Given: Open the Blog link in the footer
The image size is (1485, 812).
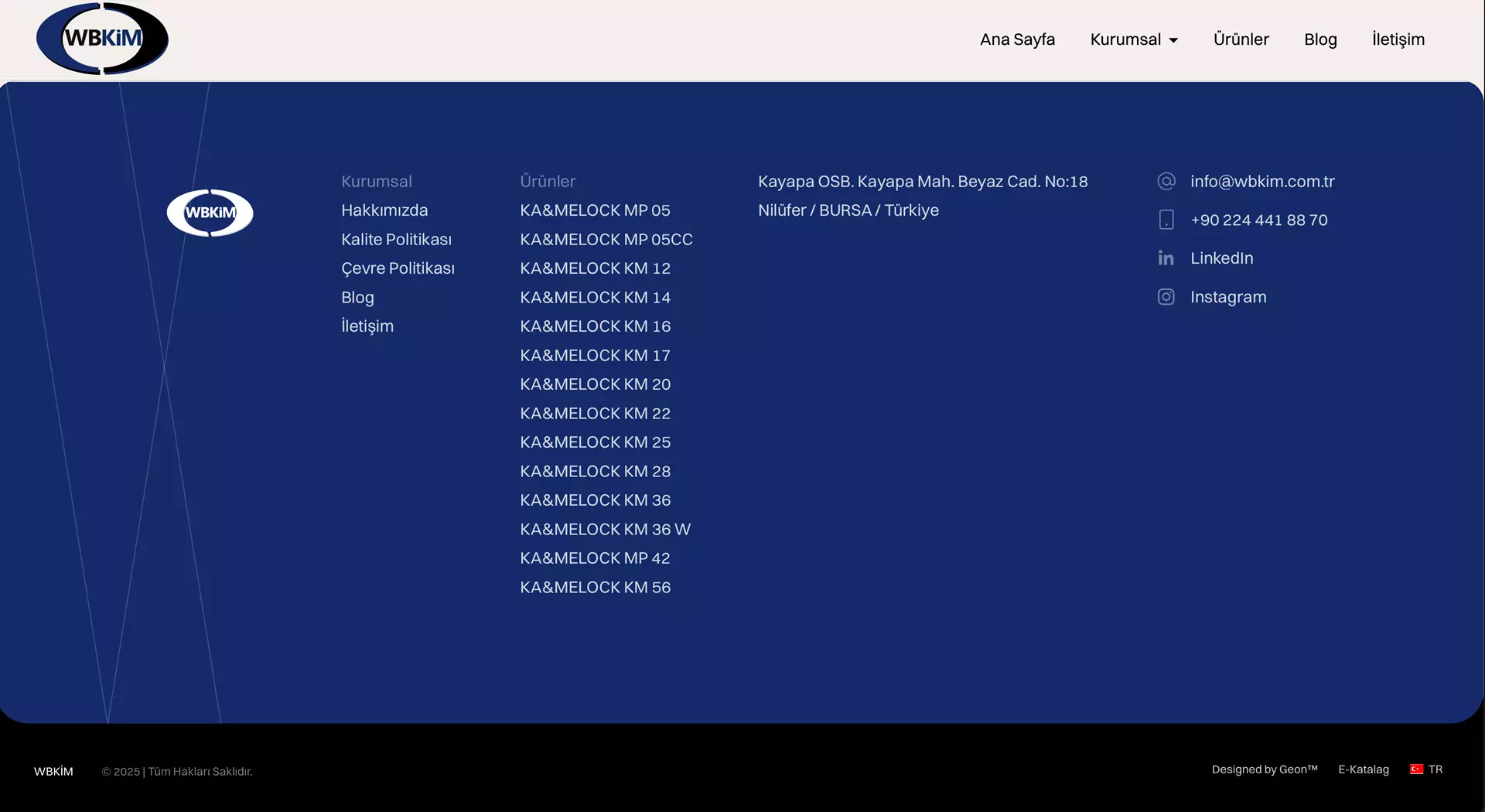Looking at the screenshot, I should pyautogui.click(x=357, y=298).
